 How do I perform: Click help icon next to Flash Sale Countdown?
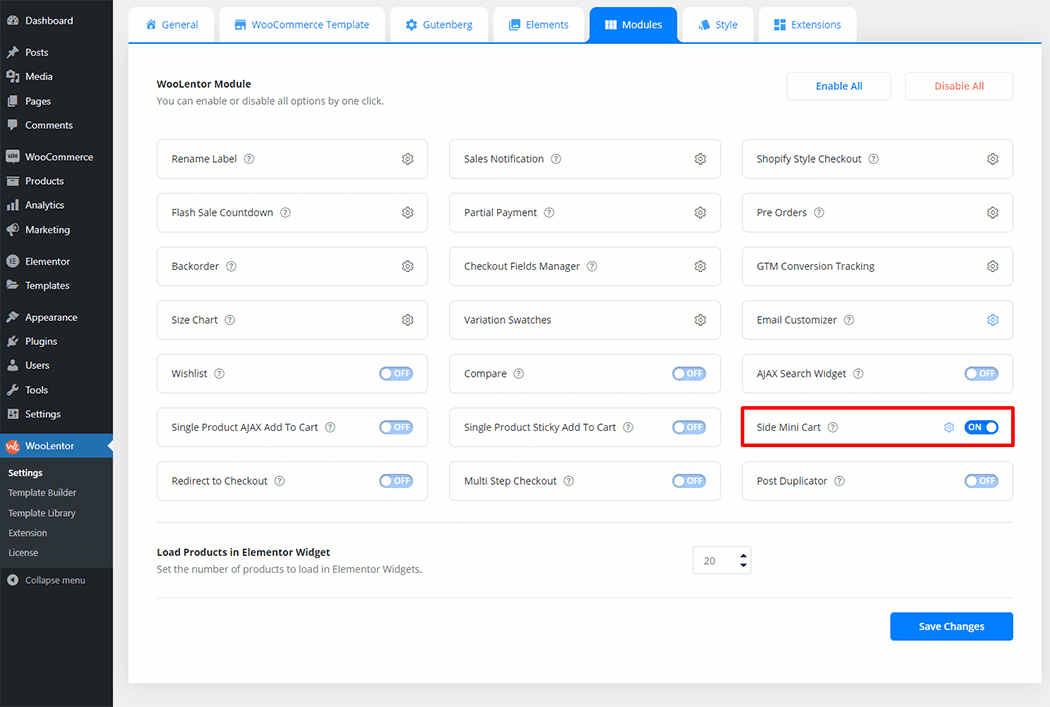[x=285, y=213]
